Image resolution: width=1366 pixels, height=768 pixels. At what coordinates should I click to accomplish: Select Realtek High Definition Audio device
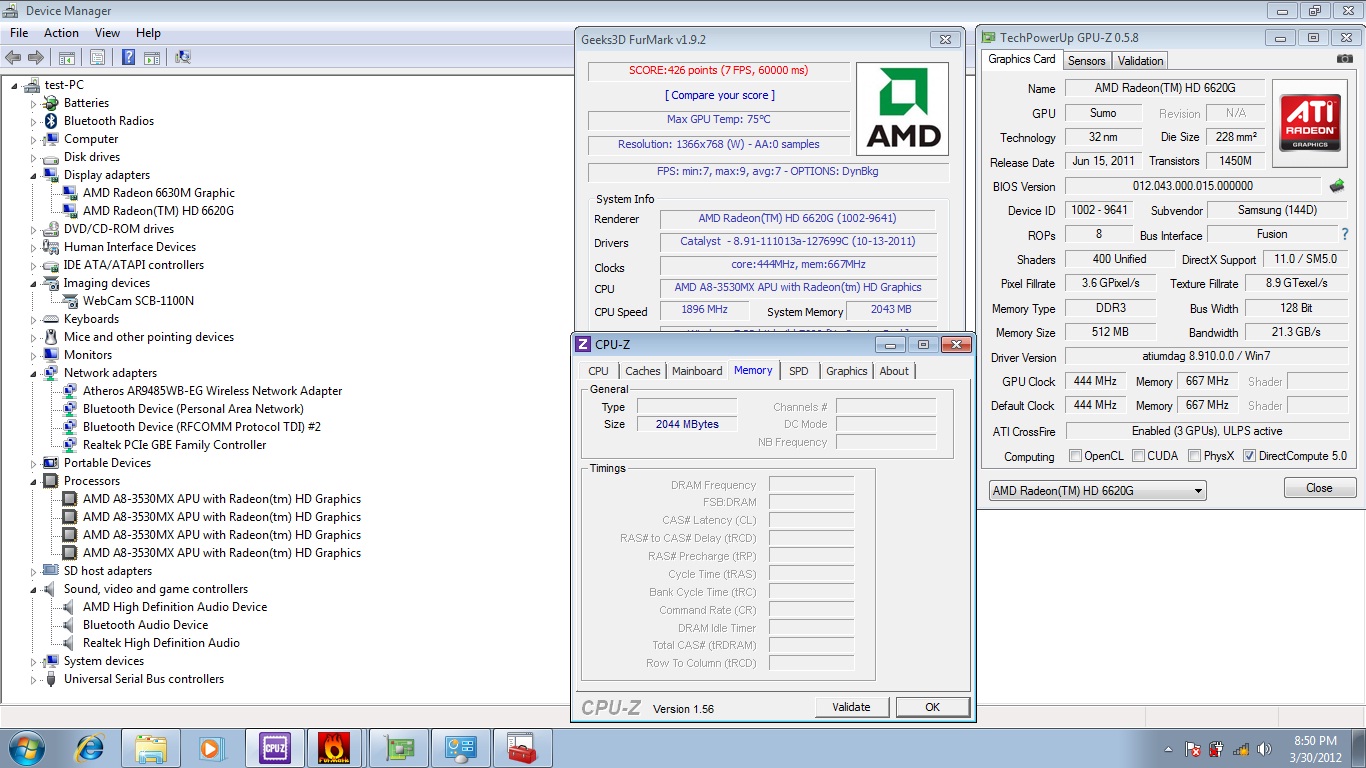point(162,643)
